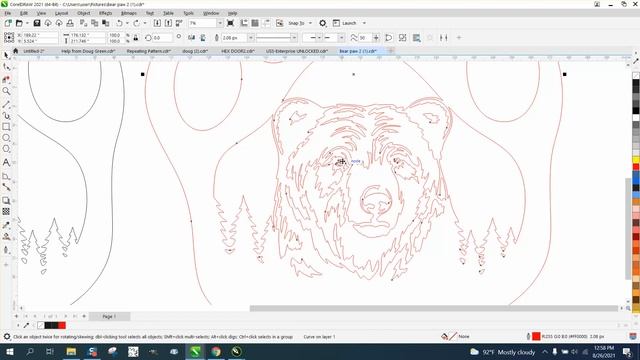640x360 pixels.
Task: Select the Color Eyedropper tool in the toolbox
Action: click(6, 225)
